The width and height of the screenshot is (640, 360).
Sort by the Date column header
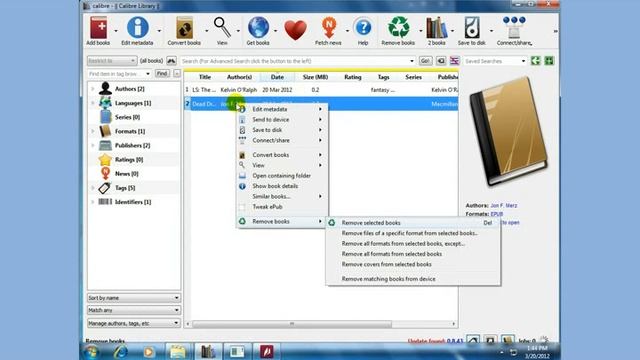coord(277,77)
